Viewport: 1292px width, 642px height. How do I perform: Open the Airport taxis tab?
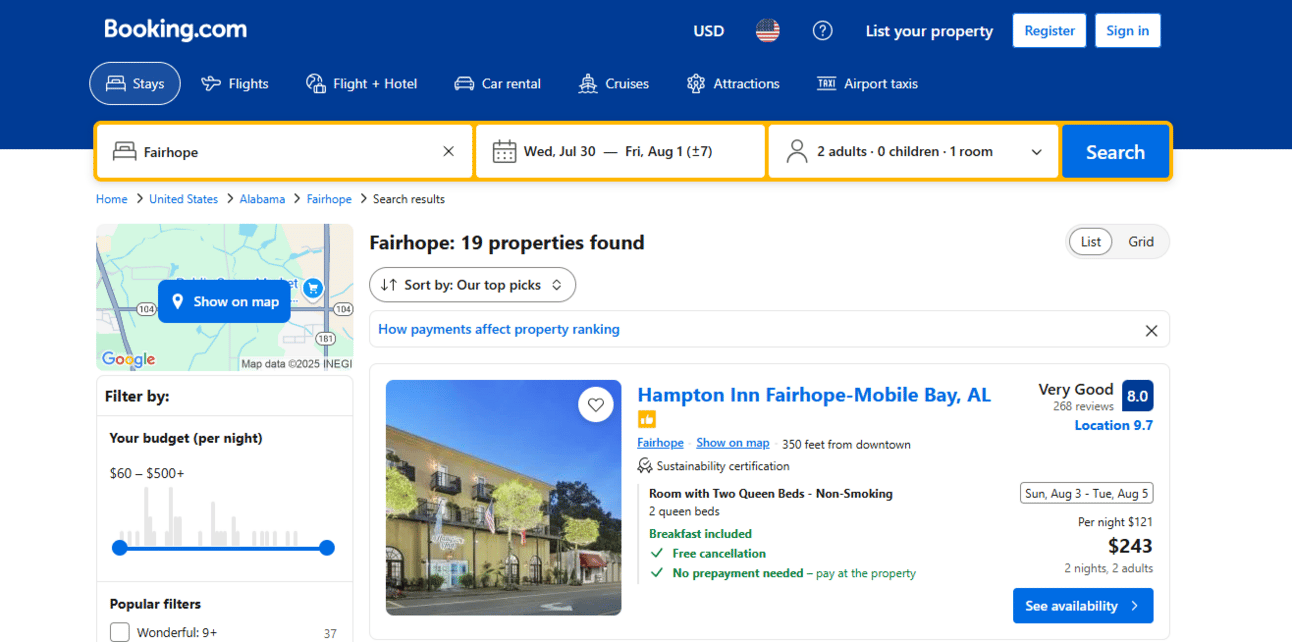(x=867, y=84)
